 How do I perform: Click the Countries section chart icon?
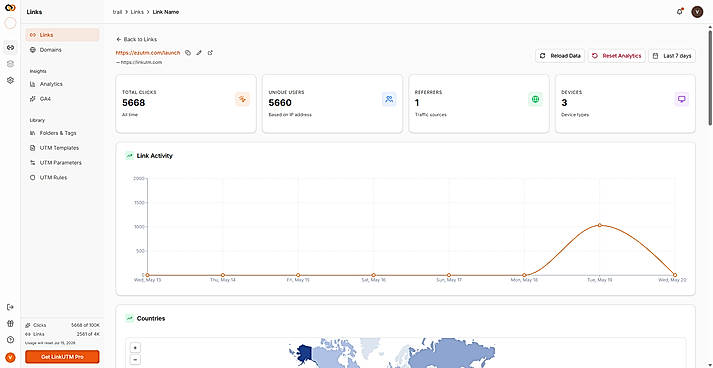pos(129,318)
